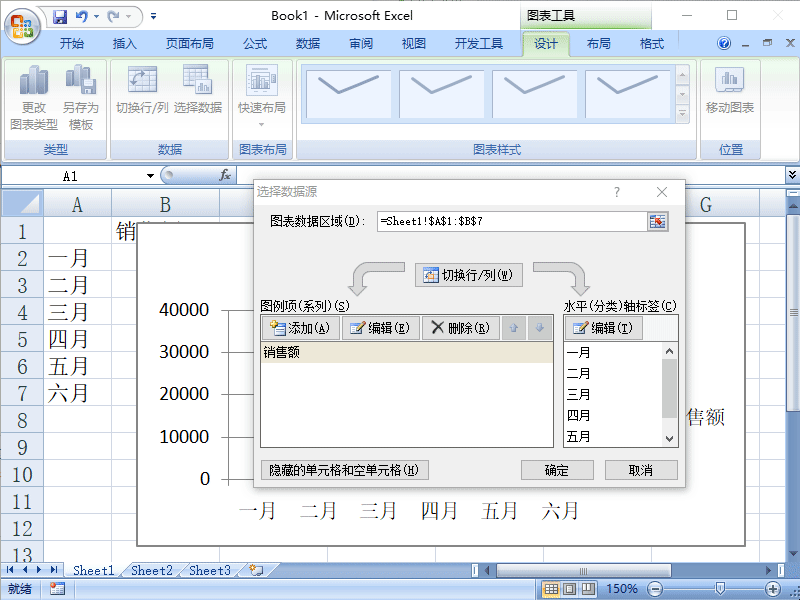The height and width of the screenshot is (600, 800).
Task: Click the Redo arrow icon
Action: point(114,17)
